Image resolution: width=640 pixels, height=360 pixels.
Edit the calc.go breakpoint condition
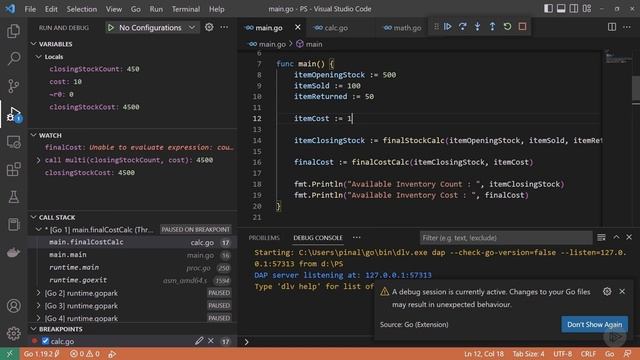[199, 340]
